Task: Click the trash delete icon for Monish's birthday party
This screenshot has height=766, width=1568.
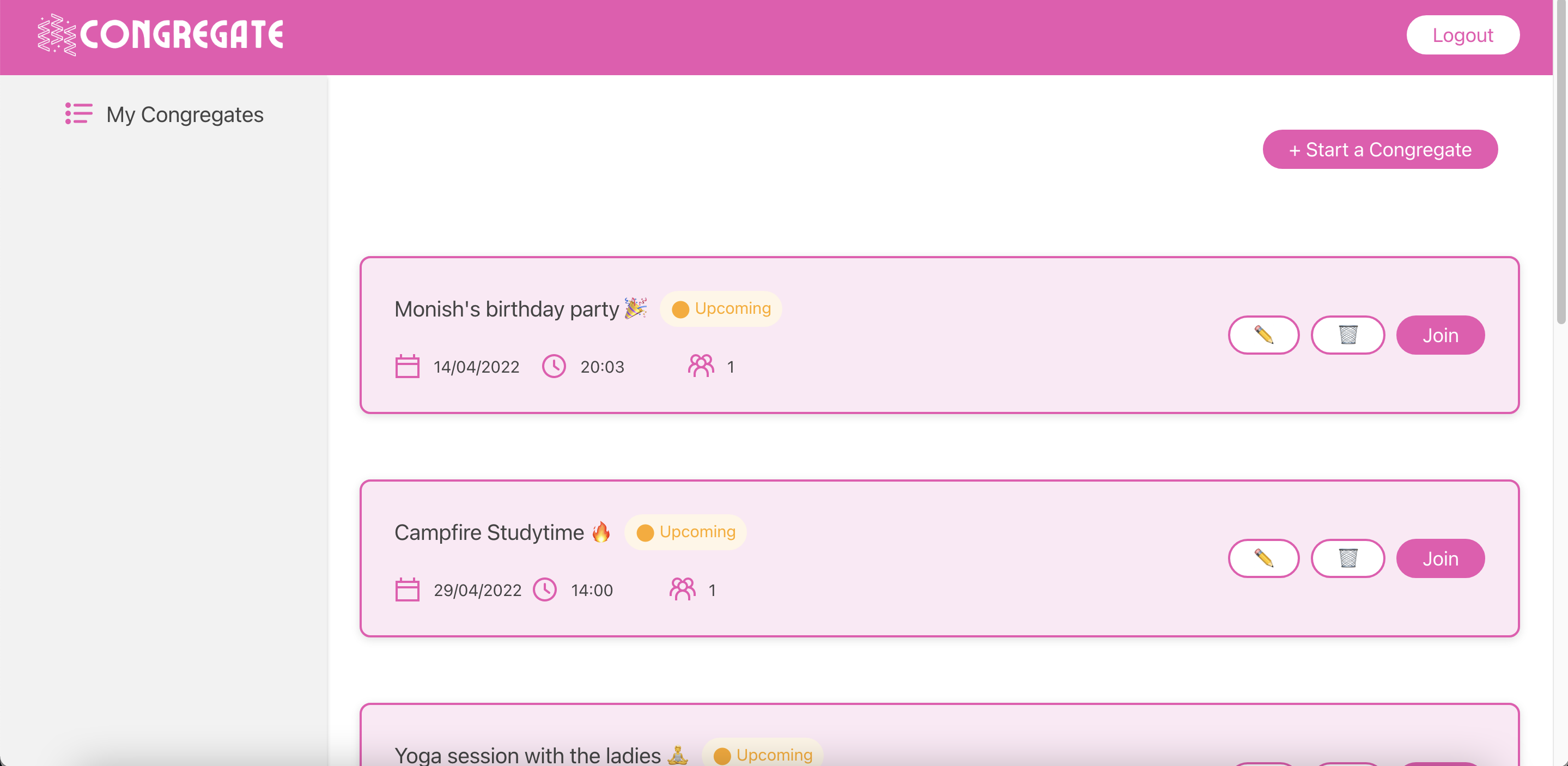Action: point(1347,335)
